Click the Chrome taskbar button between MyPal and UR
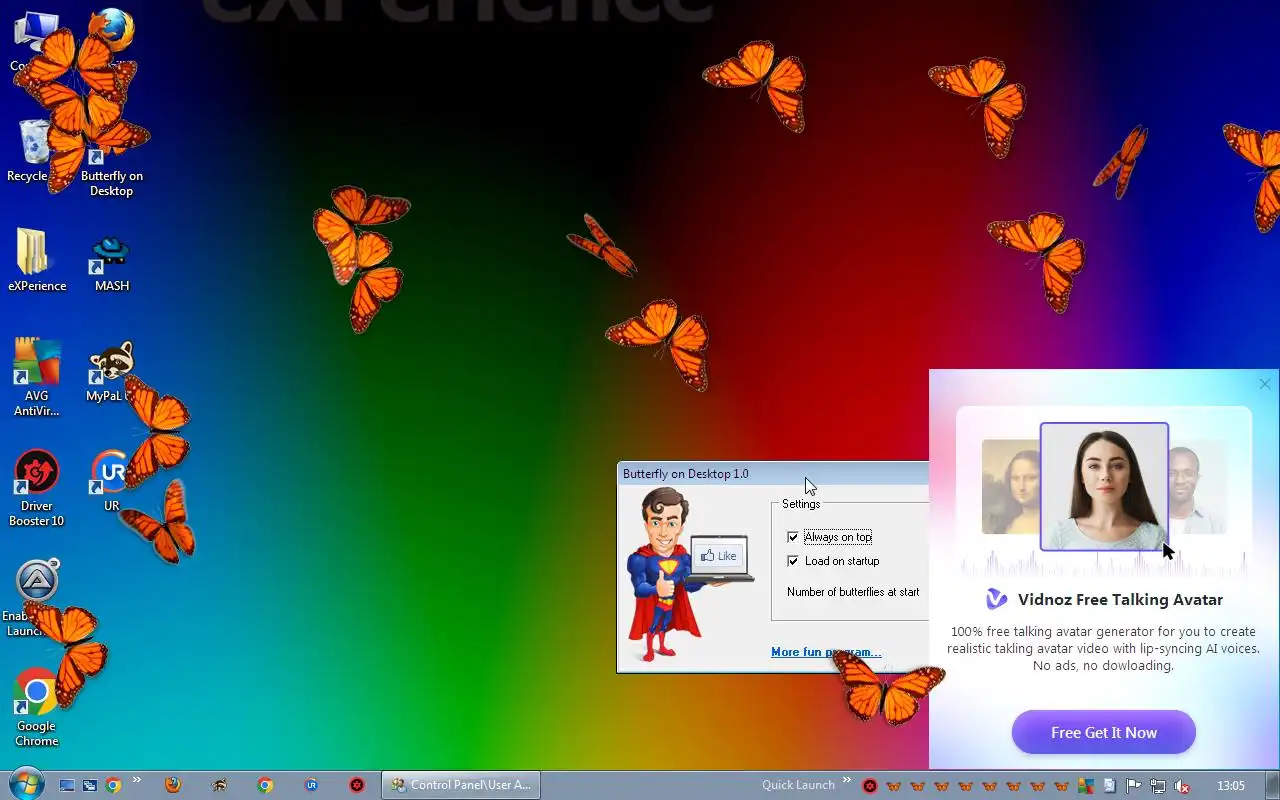The height and width of the screenshot is (800, 1280). coord(265,785)
